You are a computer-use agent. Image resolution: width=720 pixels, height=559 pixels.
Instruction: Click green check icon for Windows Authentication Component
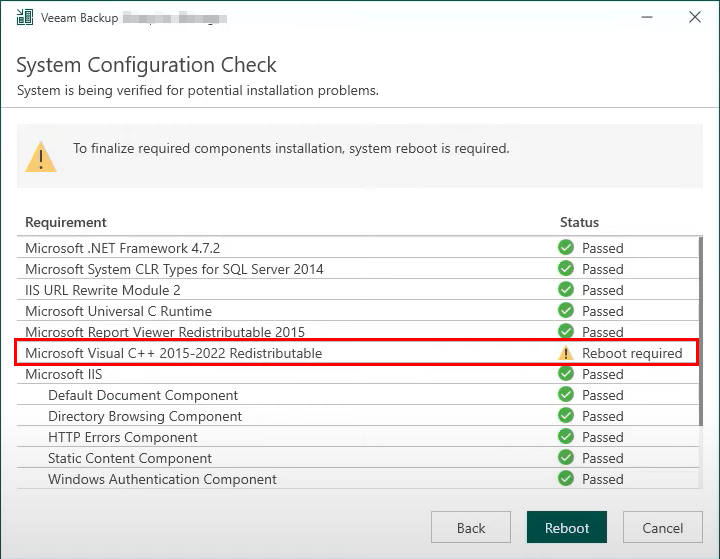tap(566, 479)
